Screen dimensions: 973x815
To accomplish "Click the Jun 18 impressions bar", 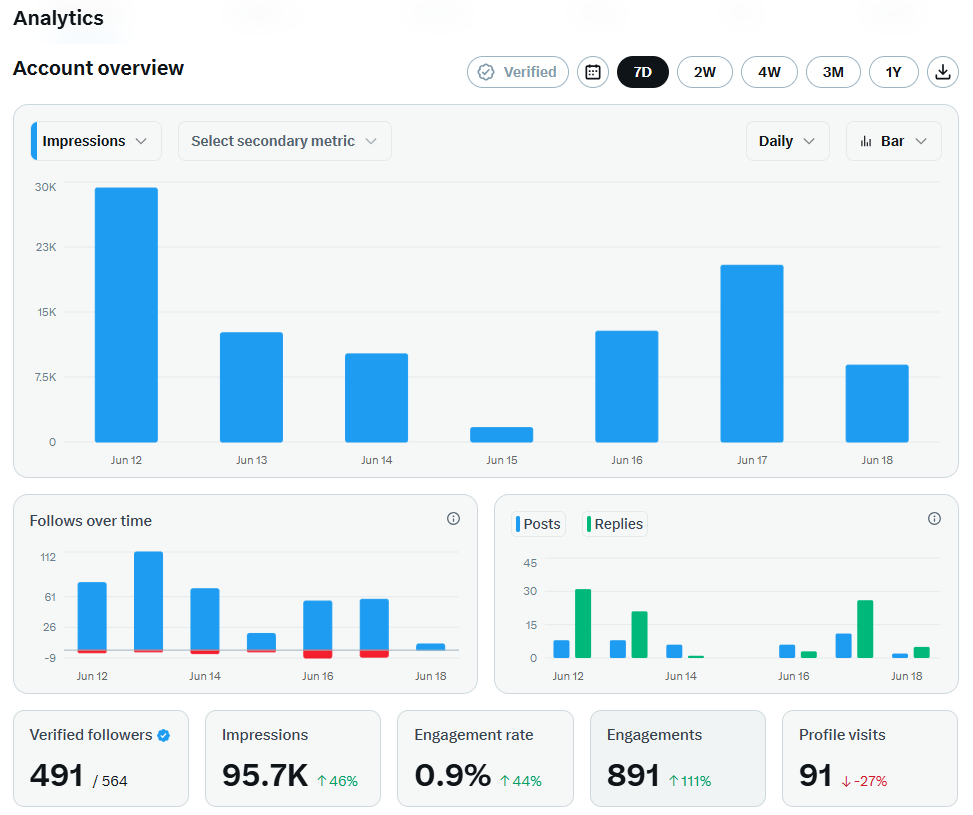I will pos(877,403).
